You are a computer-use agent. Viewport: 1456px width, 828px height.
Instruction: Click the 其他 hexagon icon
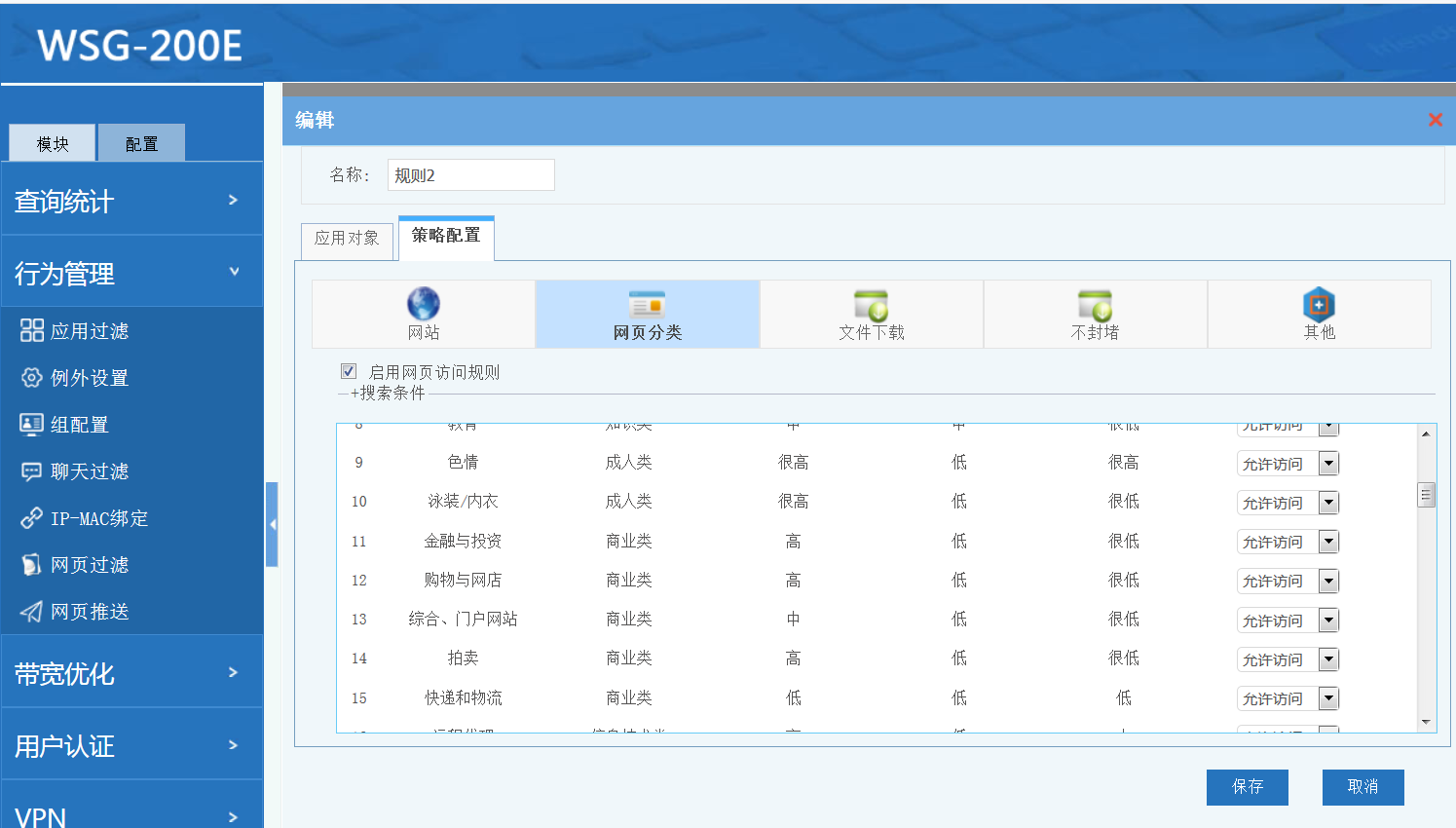click(1319, 305)
